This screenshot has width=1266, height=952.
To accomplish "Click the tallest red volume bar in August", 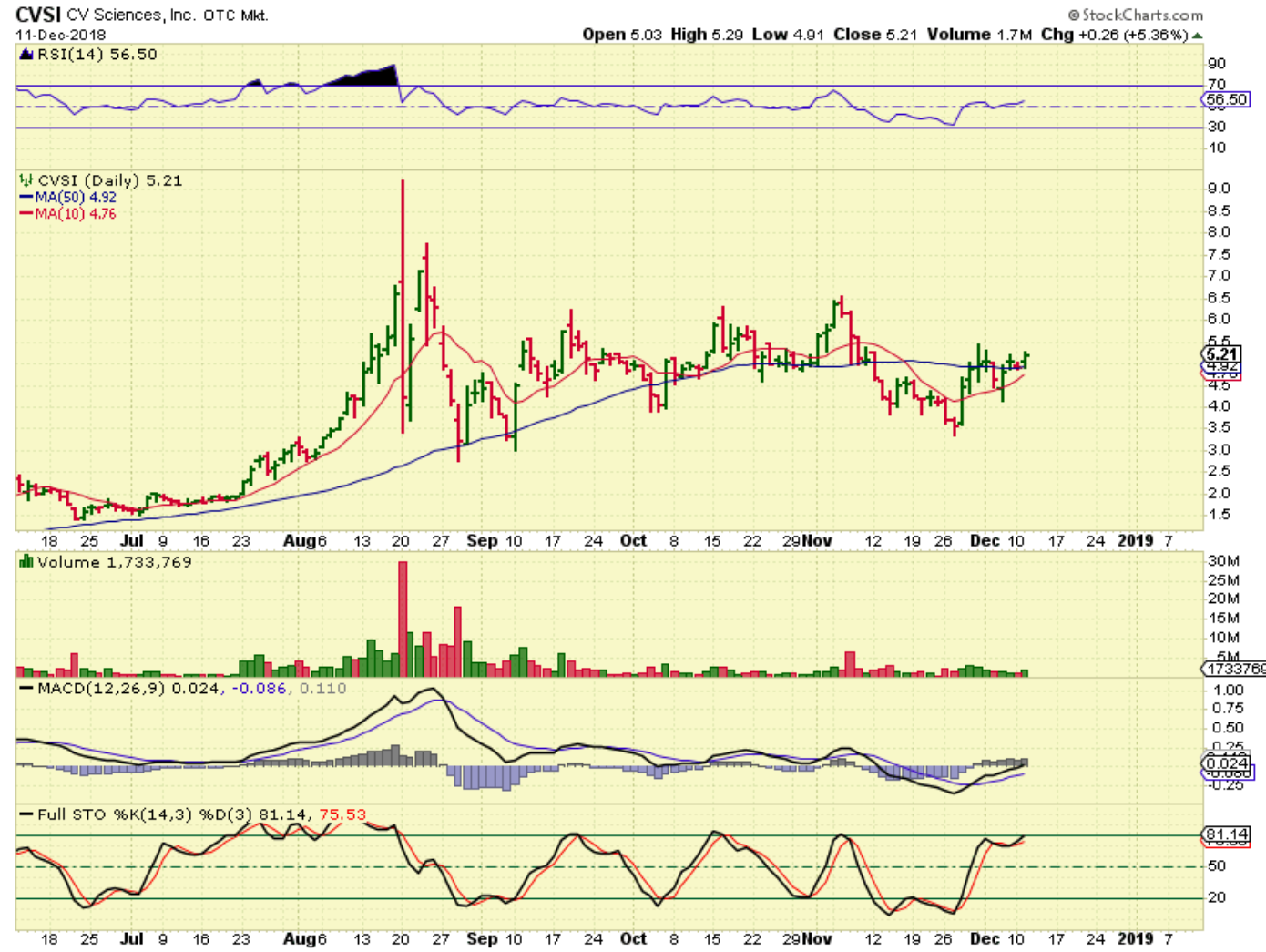I will click(x=403, y=619).
